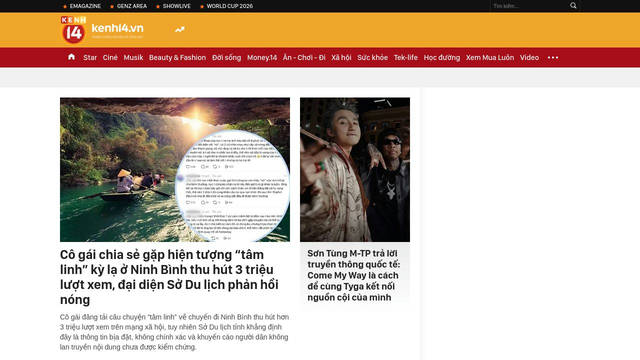Open the Video section

click(x=529, y=58)
